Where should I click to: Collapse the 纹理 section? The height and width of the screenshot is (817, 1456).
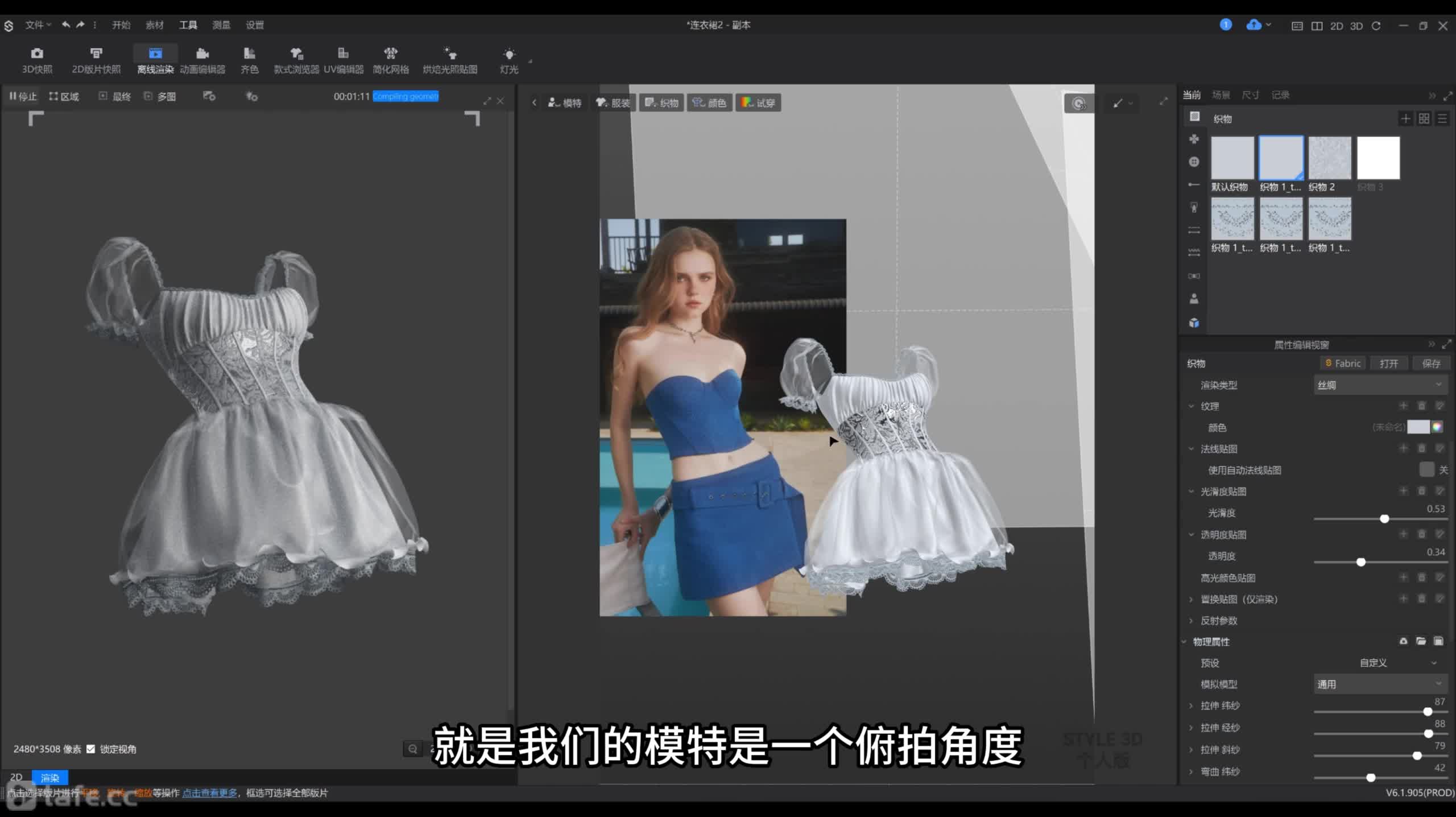[1191, 406]
